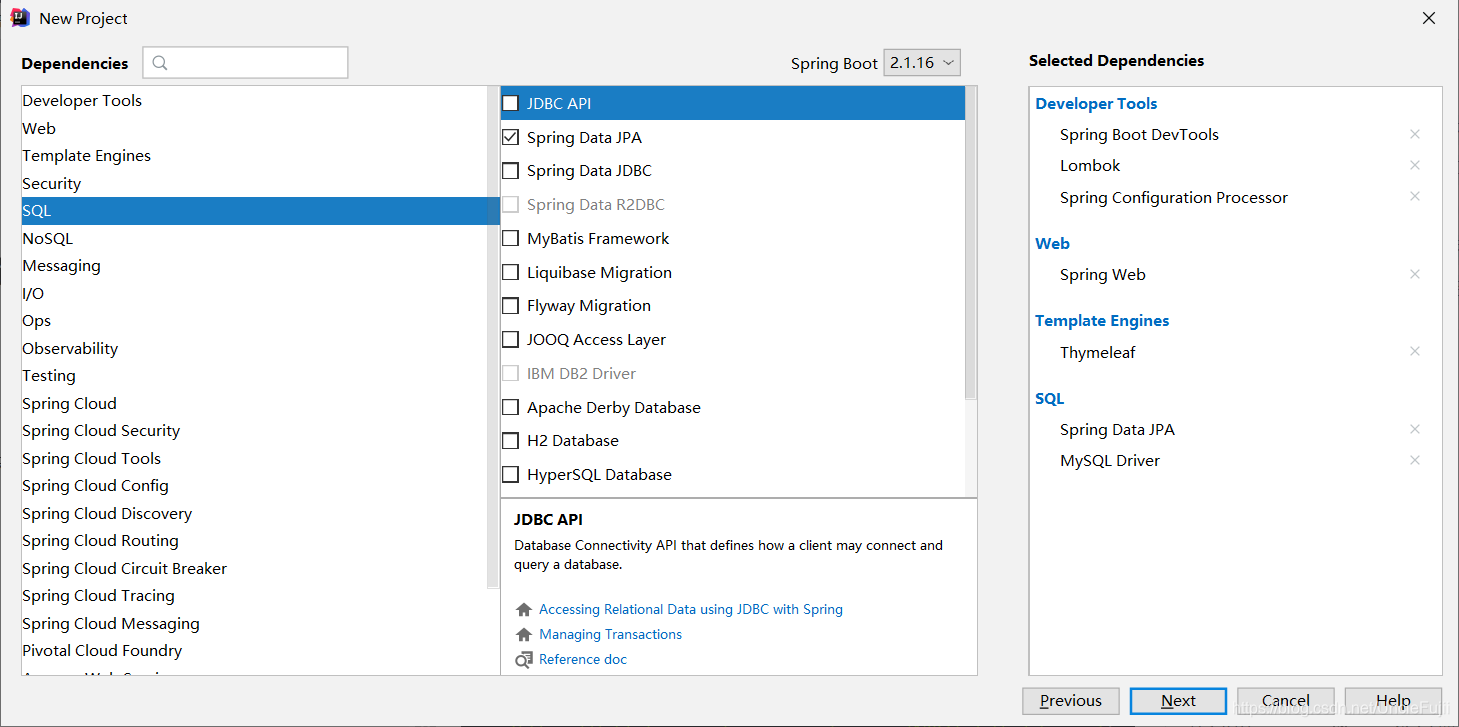1459x727 pixels.
Task: Remove Spring Web from selected dependencies
Action: coord(1414,274)
